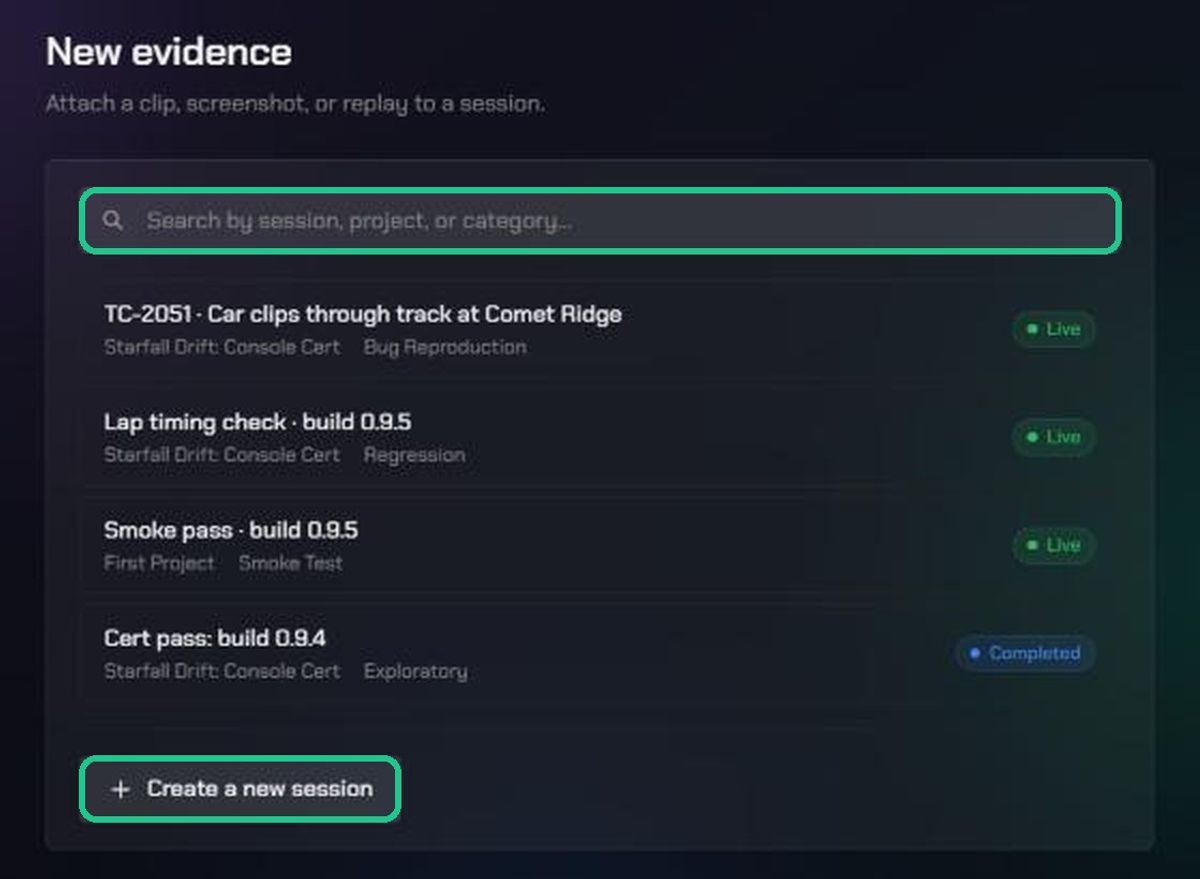Select TC-2051 Car clips through track session
The width and height of the screenshot is (1200, 879).
(600, 329)
